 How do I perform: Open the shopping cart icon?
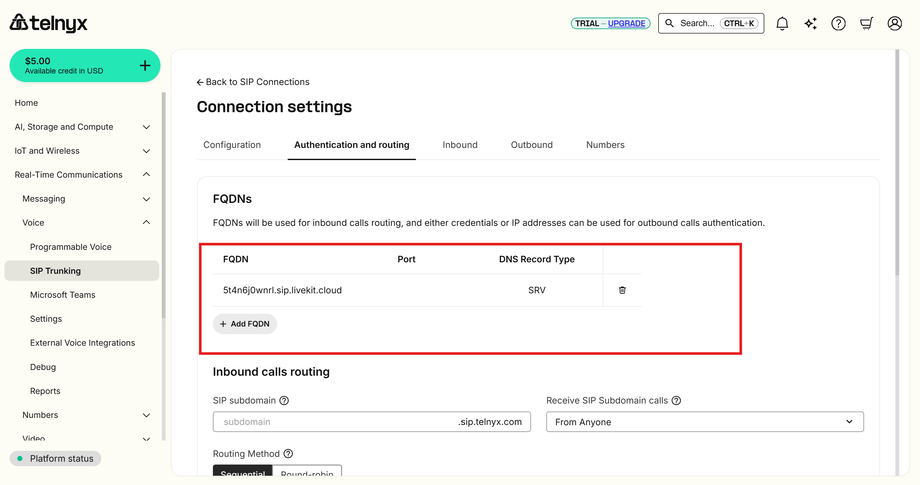tap(866, 23)
